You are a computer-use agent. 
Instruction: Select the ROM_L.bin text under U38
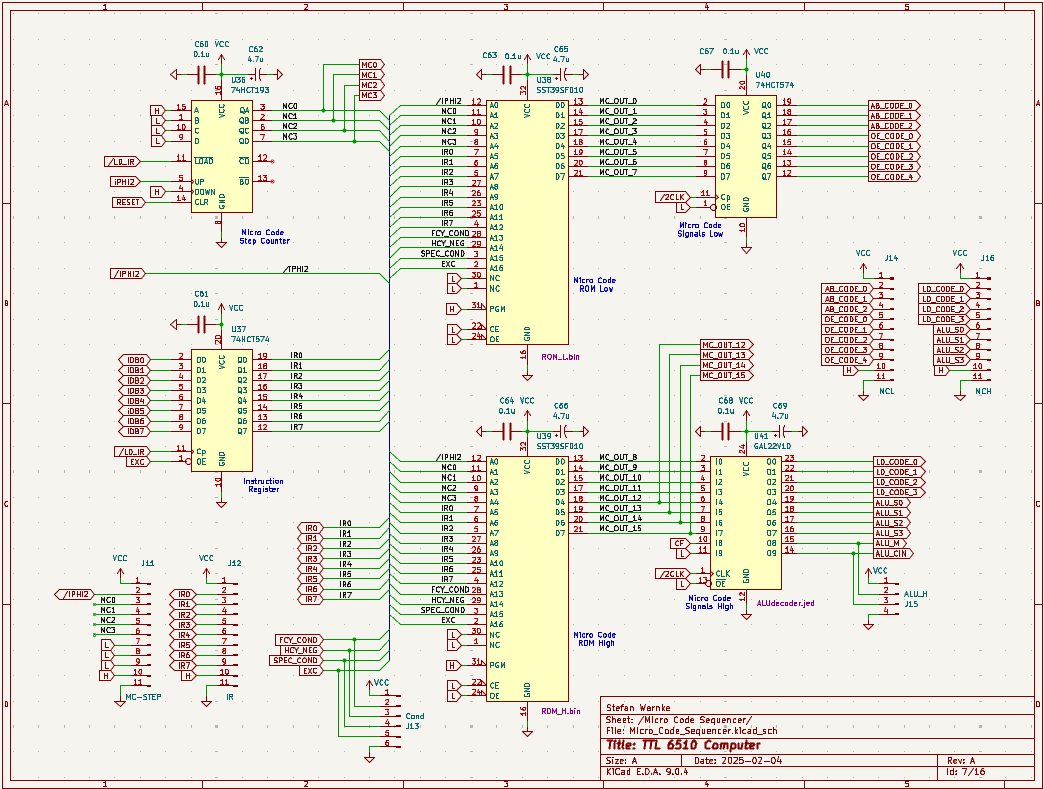coord(560,356)
